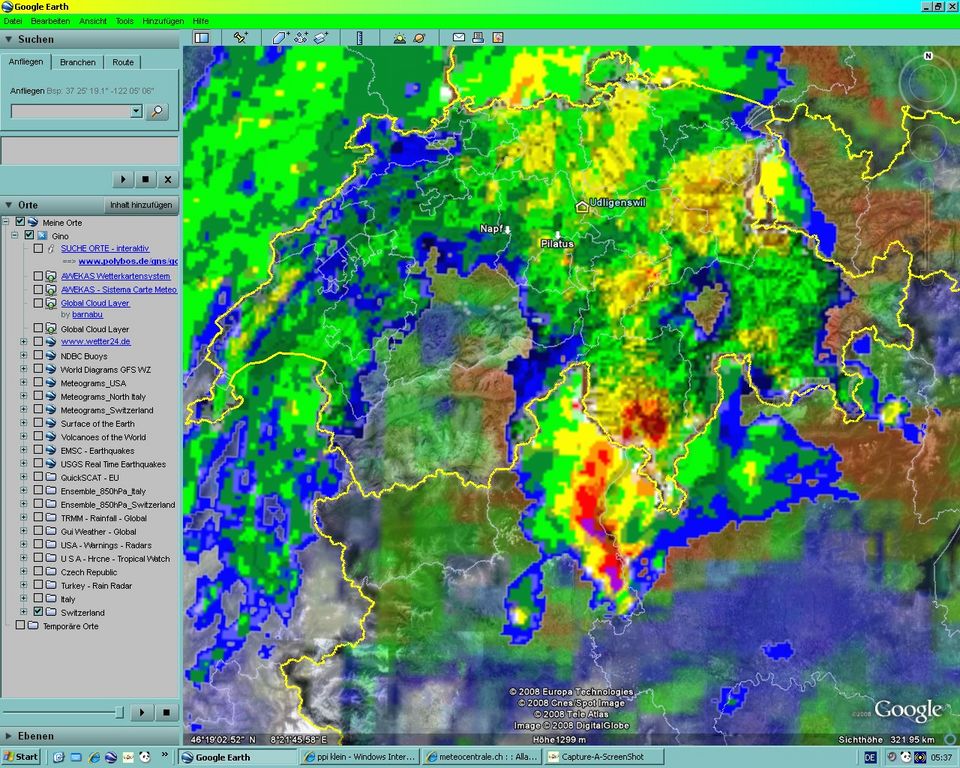Check the NDBC Buoys layer checkbox
Screen dimensions: 960x768
click(x=39, y=355)
